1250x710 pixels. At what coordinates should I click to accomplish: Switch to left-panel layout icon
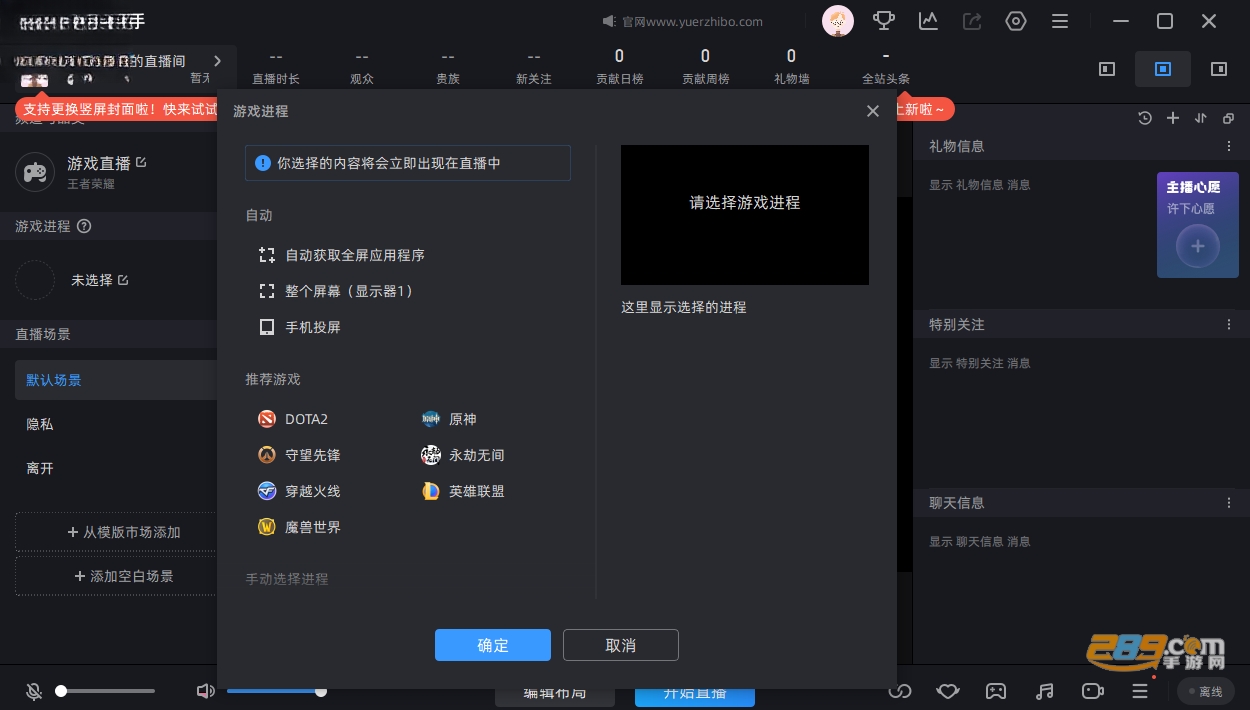1107,69
